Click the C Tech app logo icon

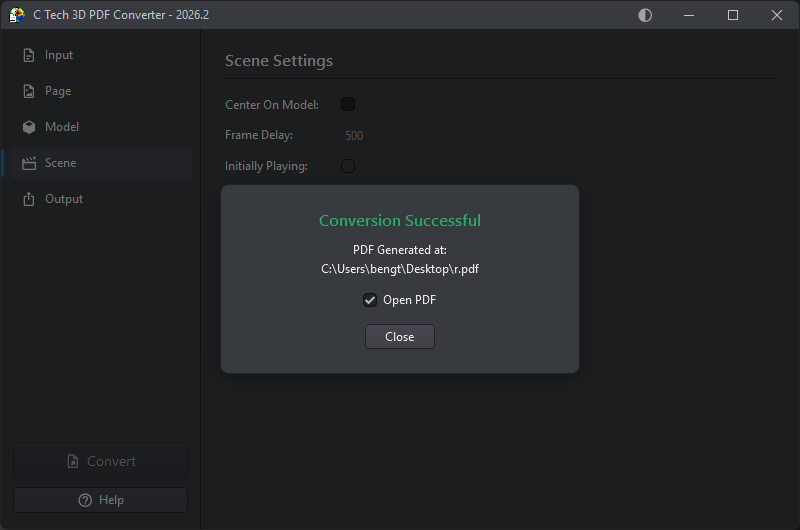[17, 15]
